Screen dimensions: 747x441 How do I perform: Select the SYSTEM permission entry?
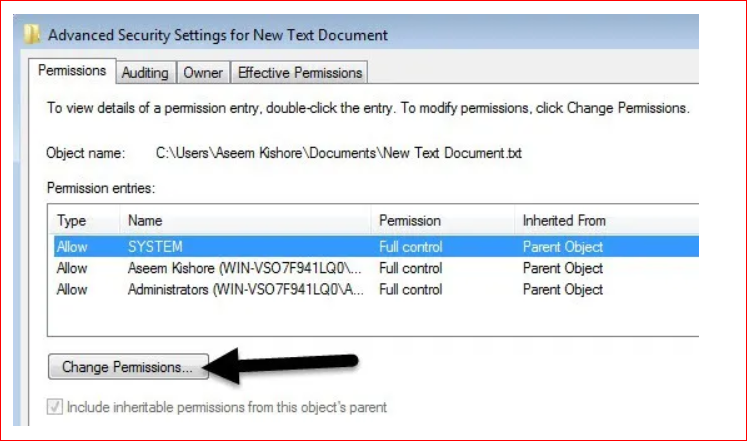click(x=376, y=247)
